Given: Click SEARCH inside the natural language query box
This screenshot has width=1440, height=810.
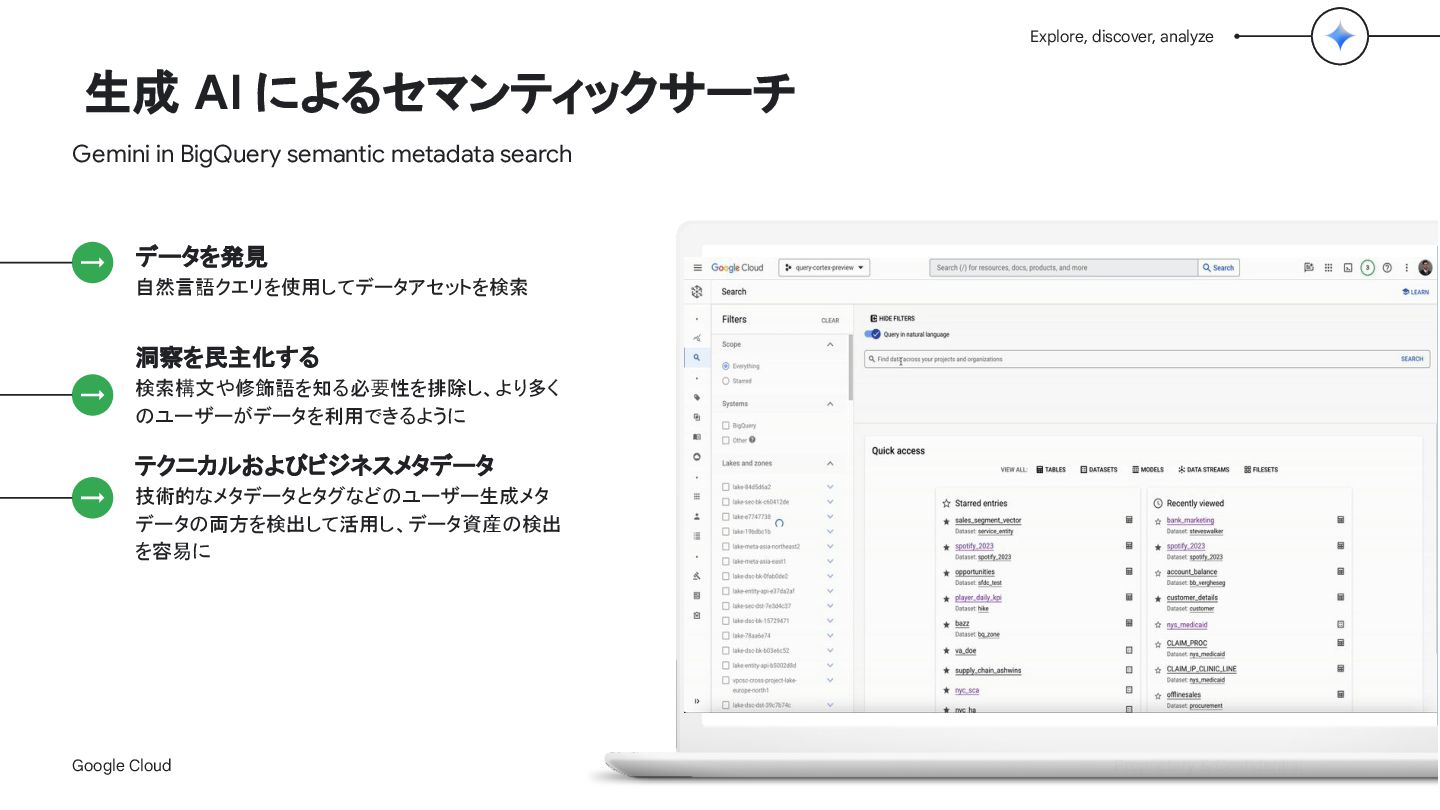Looking at the screenshot, I should [1412, 359].
